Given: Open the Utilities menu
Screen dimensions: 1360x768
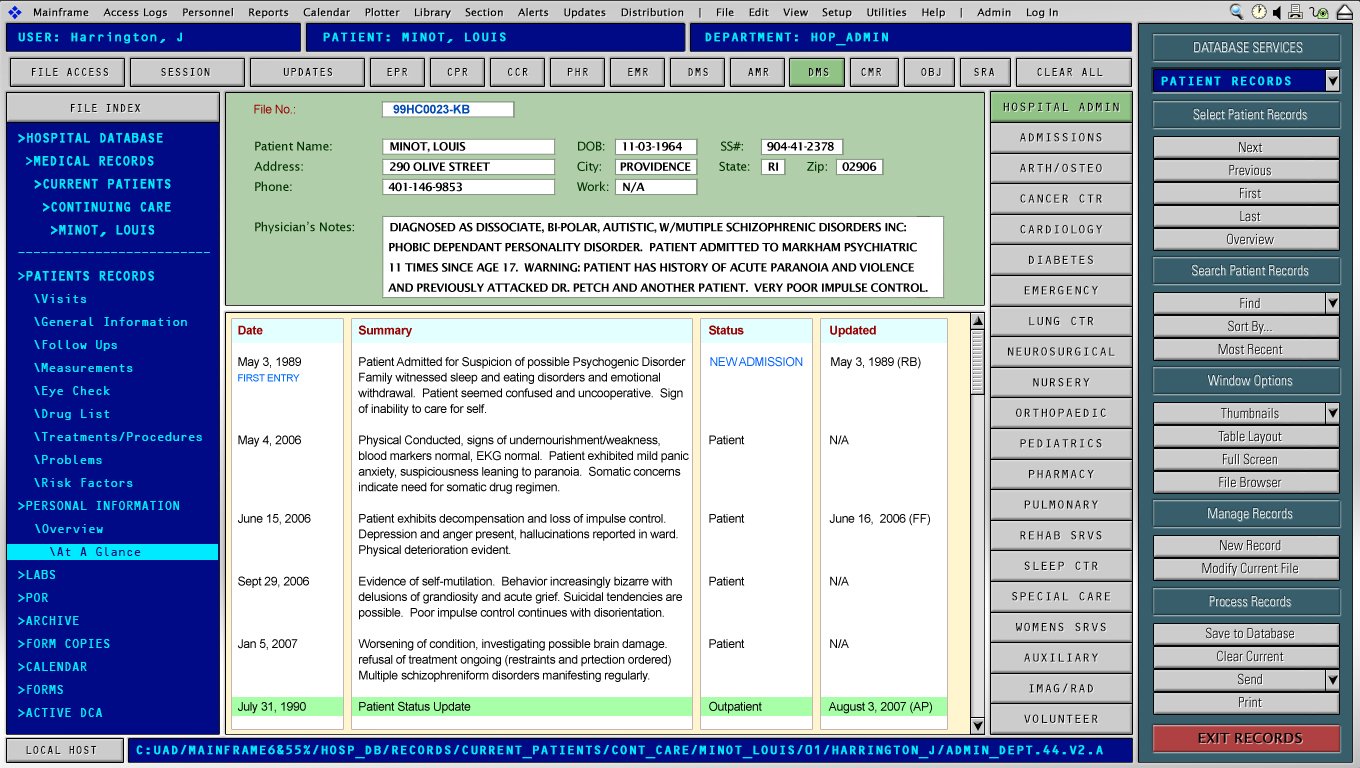Looking at the screenshot, I should tap(886, 12).
